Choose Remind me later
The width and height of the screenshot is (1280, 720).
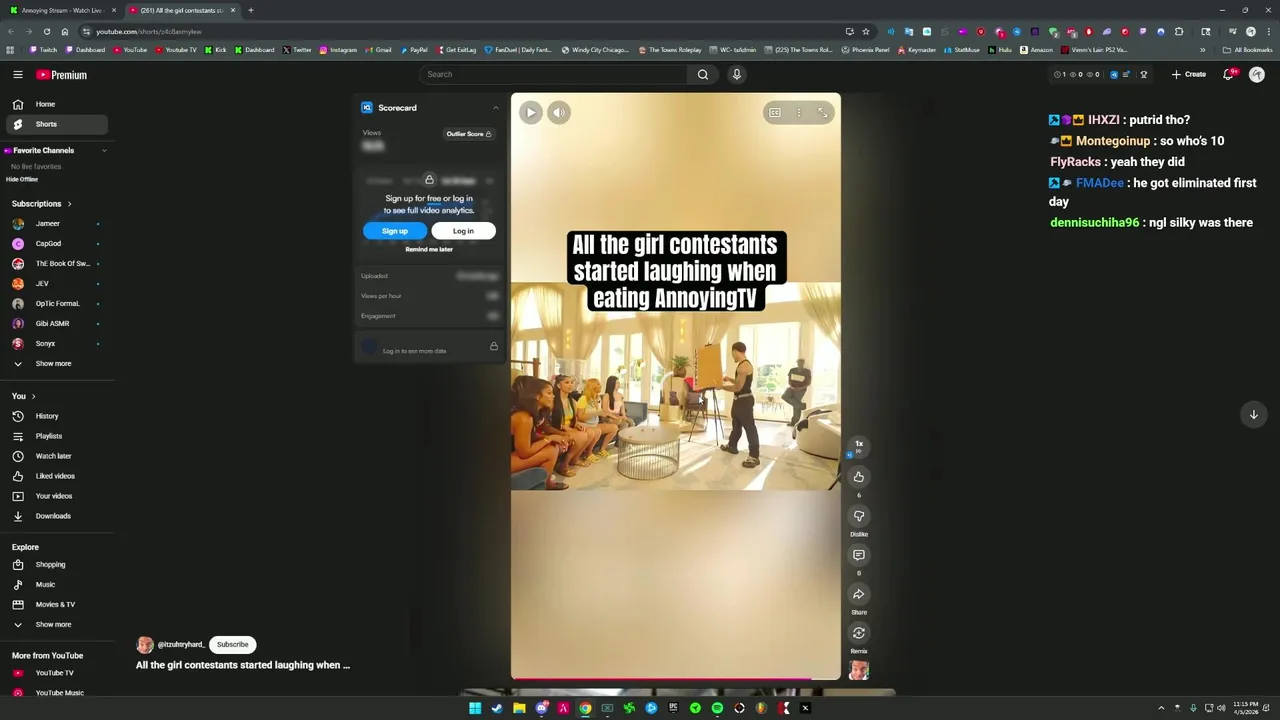coord(429,249)
